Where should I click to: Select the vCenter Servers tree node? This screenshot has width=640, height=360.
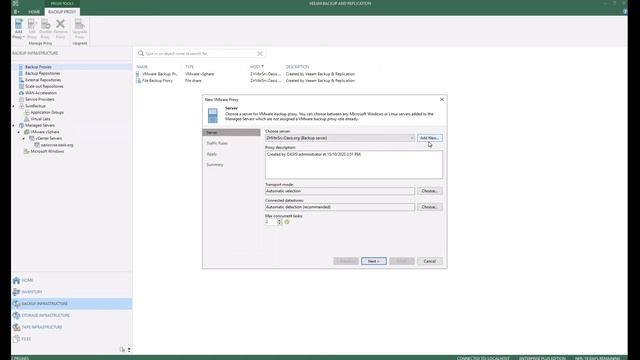click(49, 138)
